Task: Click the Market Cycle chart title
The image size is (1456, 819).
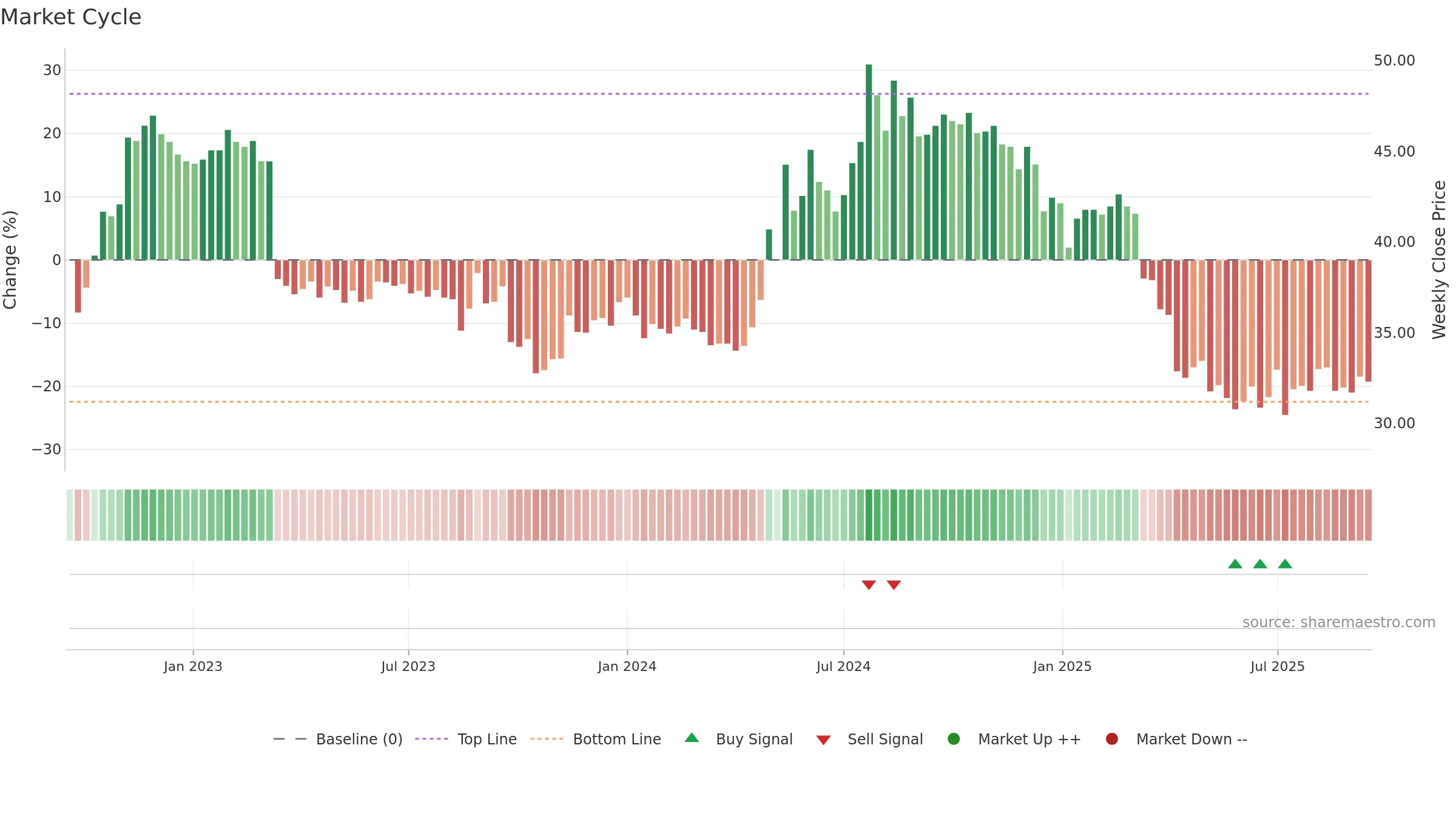Action: (71, 17)
